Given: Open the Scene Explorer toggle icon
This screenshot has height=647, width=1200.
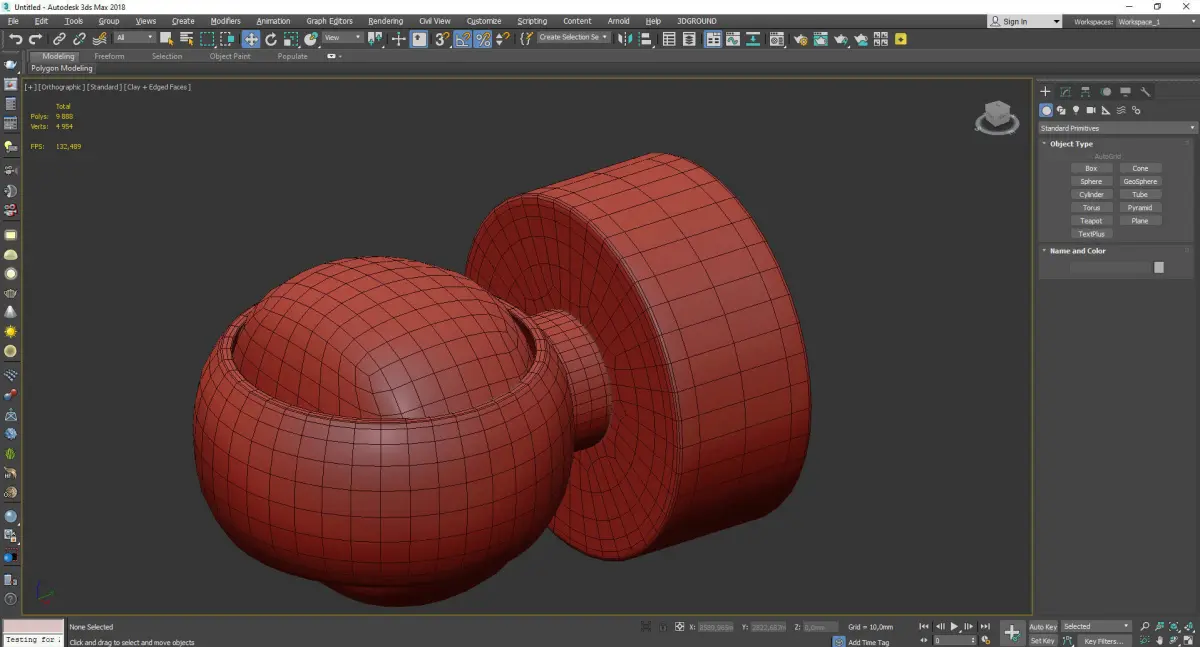Looking at the screenshot, I should [x=669, y=39].
